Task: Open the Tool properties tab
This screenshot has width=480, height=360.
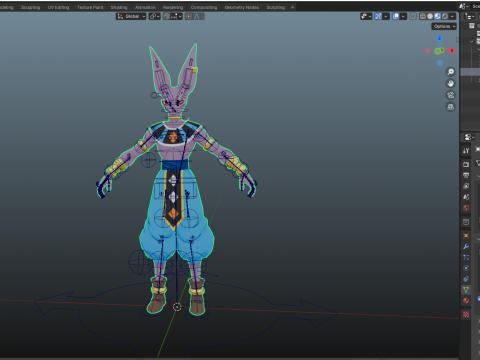Action: pos(466,151)
